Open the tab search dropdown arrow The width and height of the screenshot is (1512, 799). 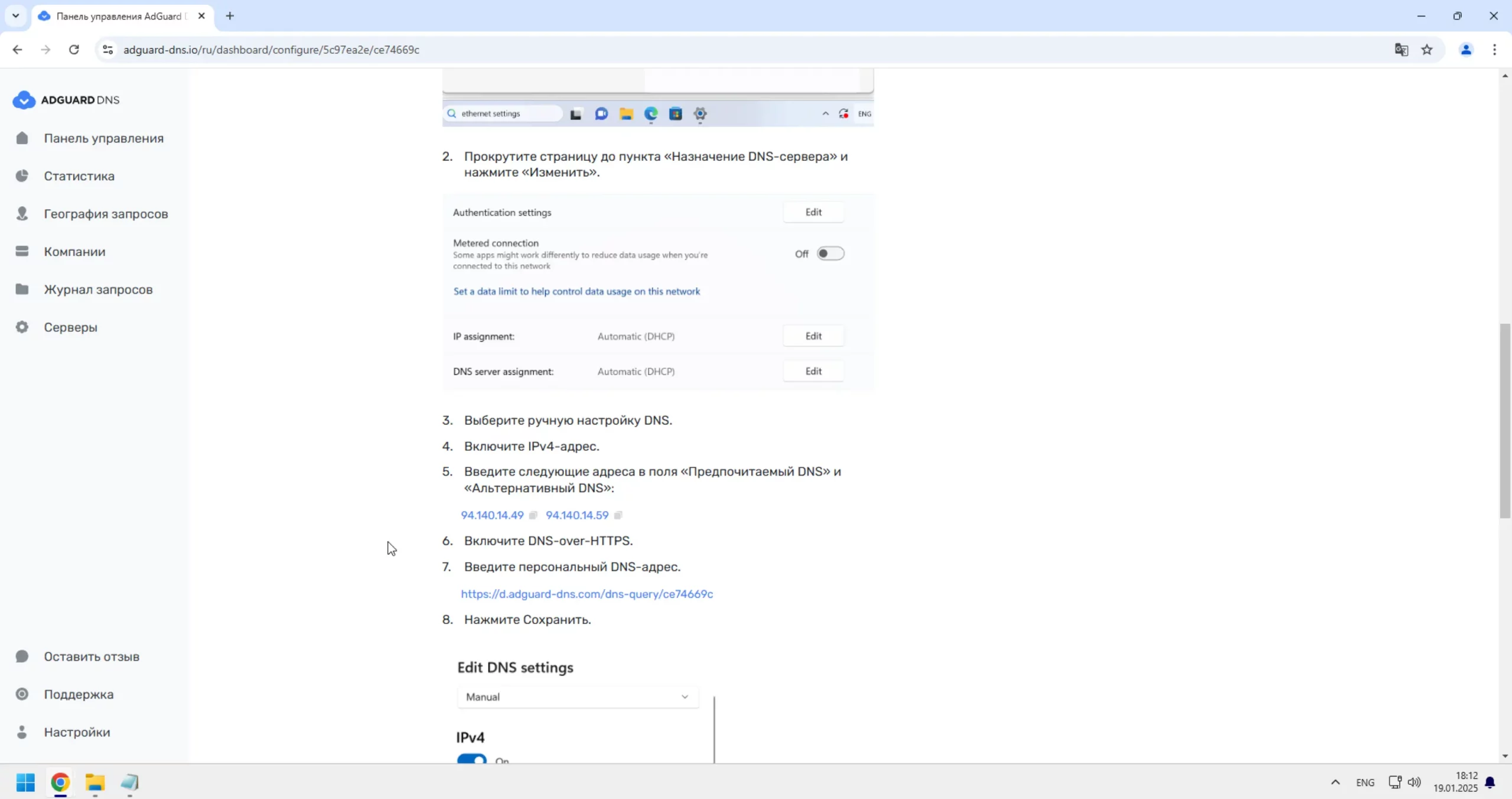pos(16,16)
